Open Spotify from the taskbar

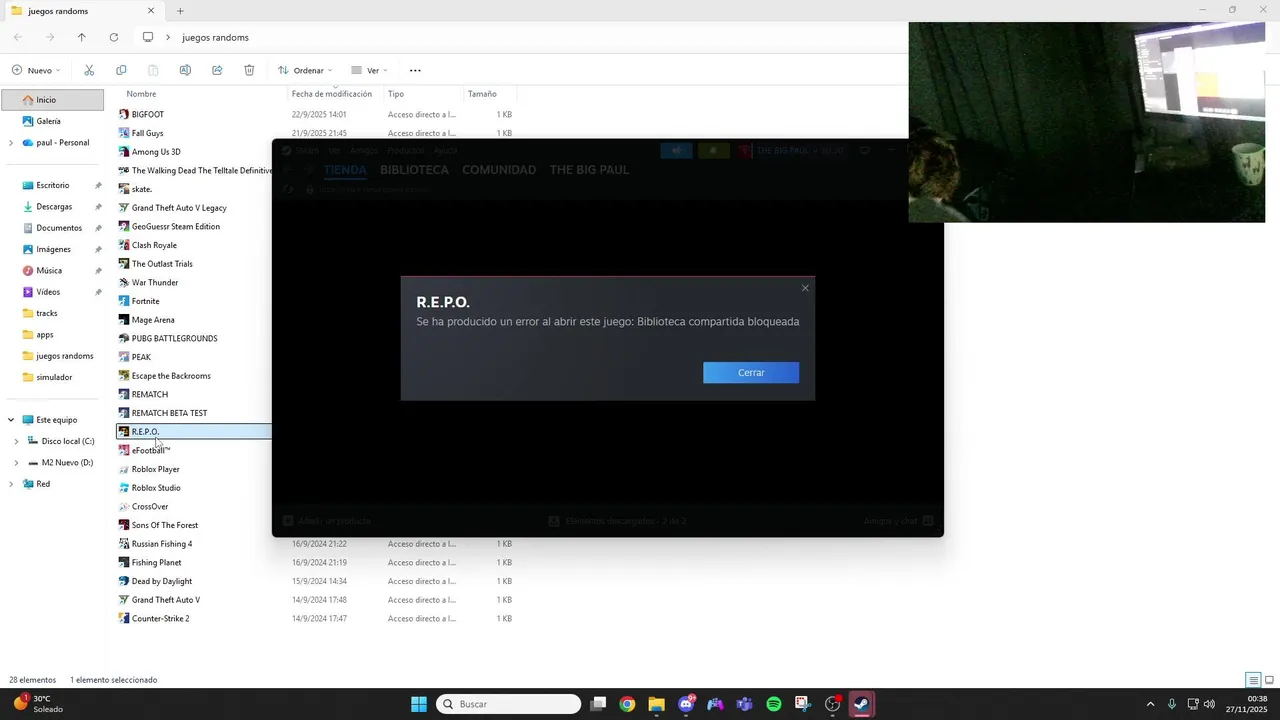click(774, 704)
